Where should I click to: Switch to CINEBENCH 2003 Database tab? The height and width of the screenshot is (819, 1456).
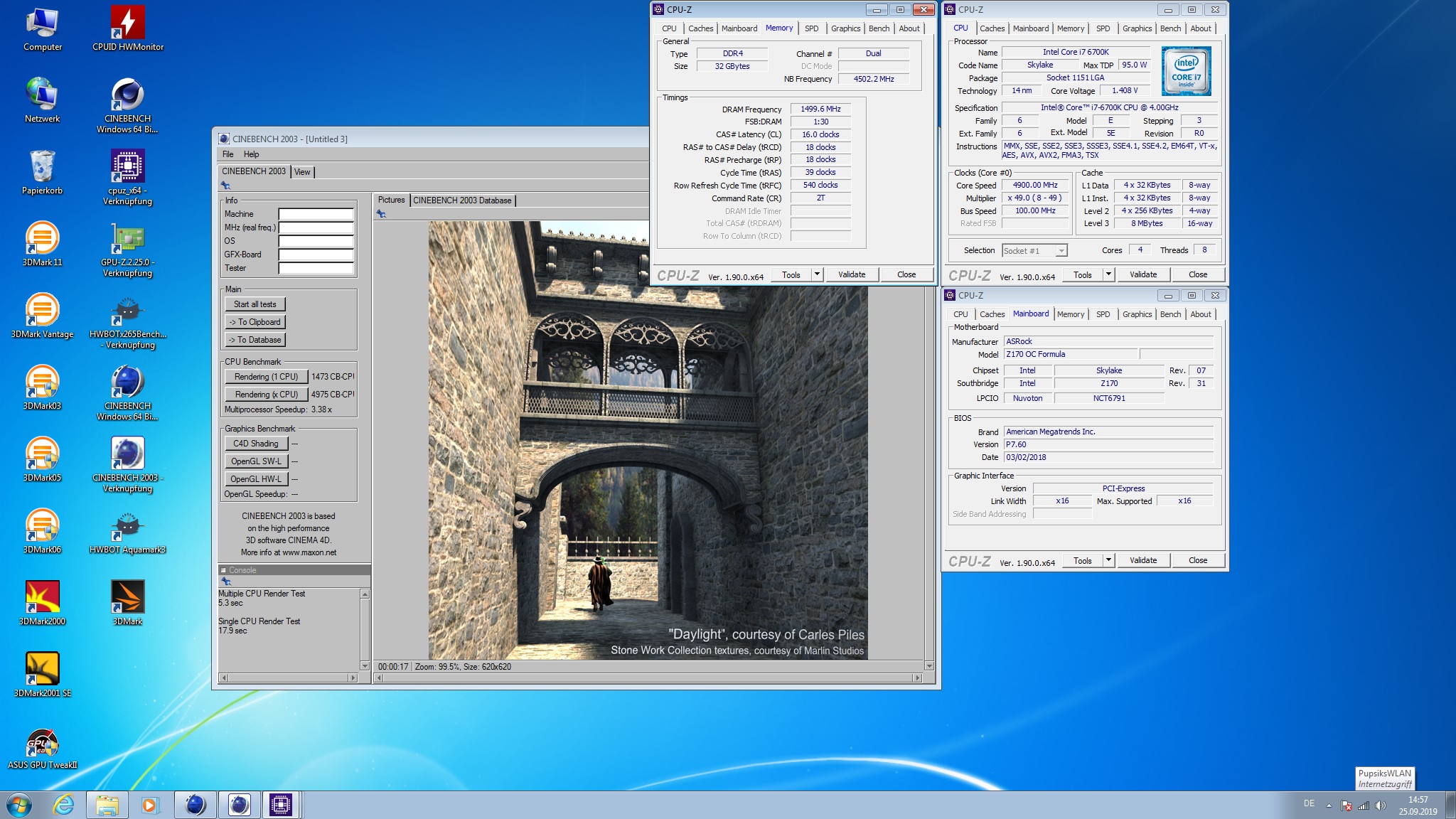click(462, 200)
